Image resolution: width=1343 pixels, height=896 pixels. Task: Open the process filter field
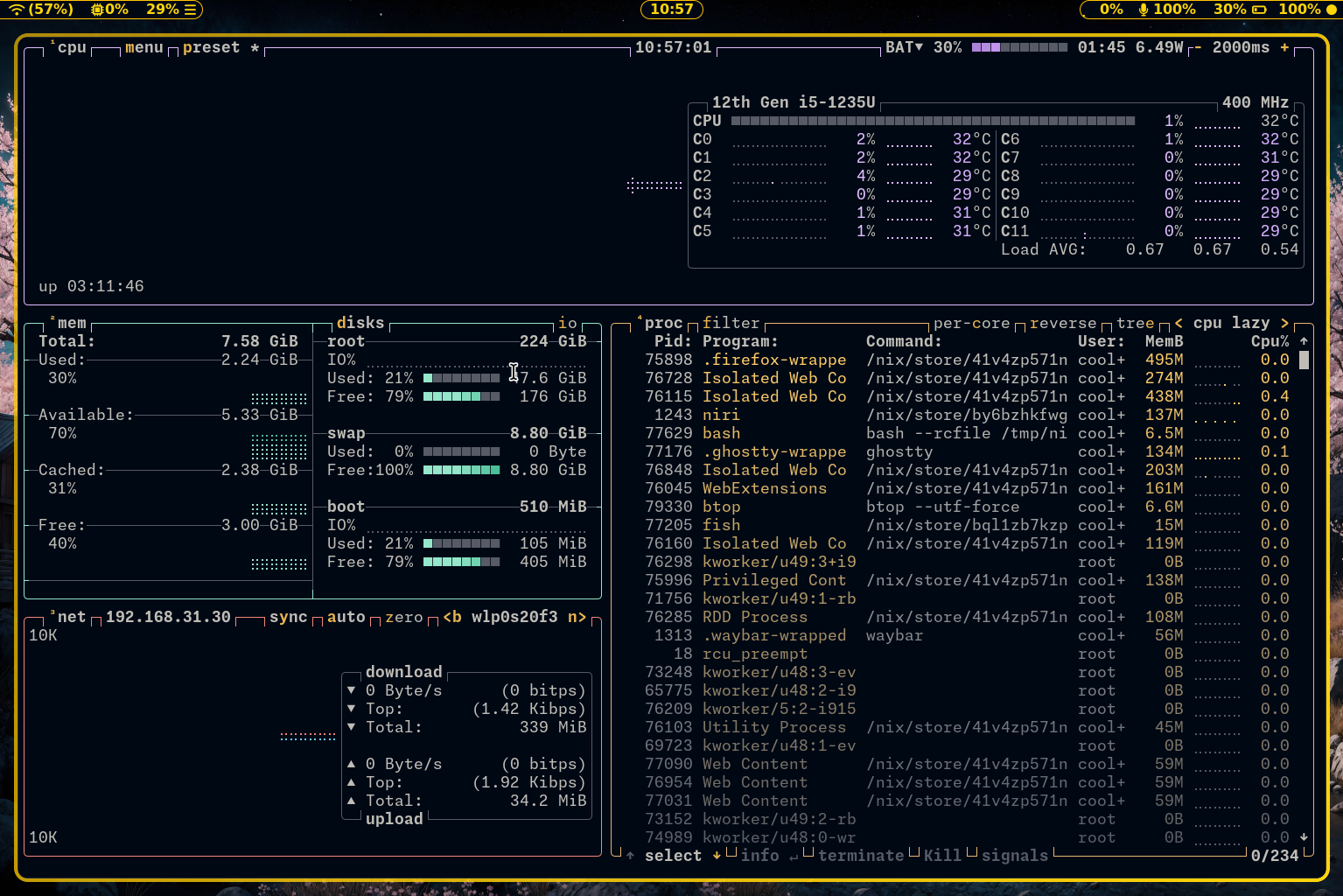[731, 323]
